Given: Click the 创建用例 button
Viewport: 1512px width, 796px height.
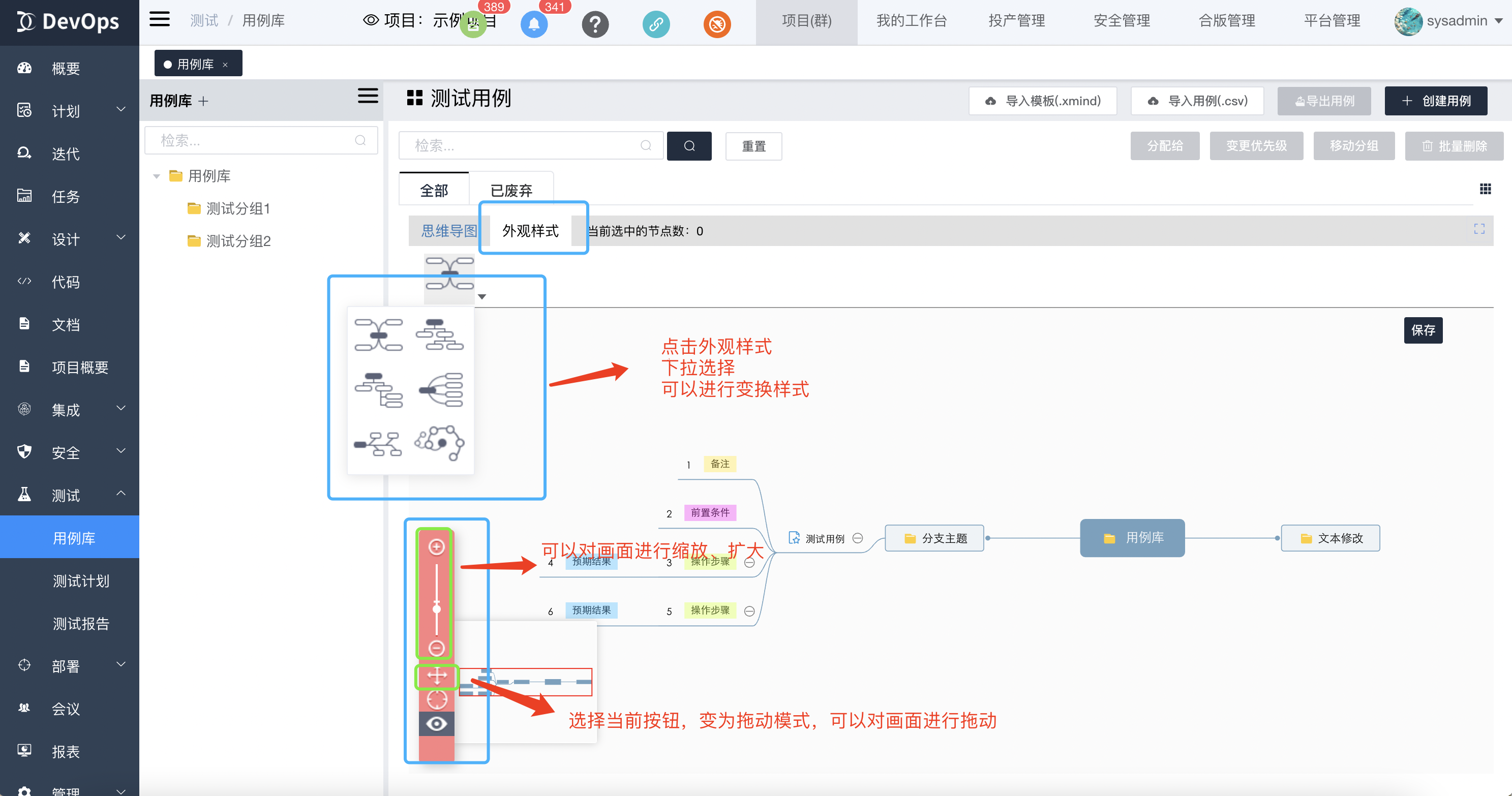Looking at the screenshot, I should 1435,101.
